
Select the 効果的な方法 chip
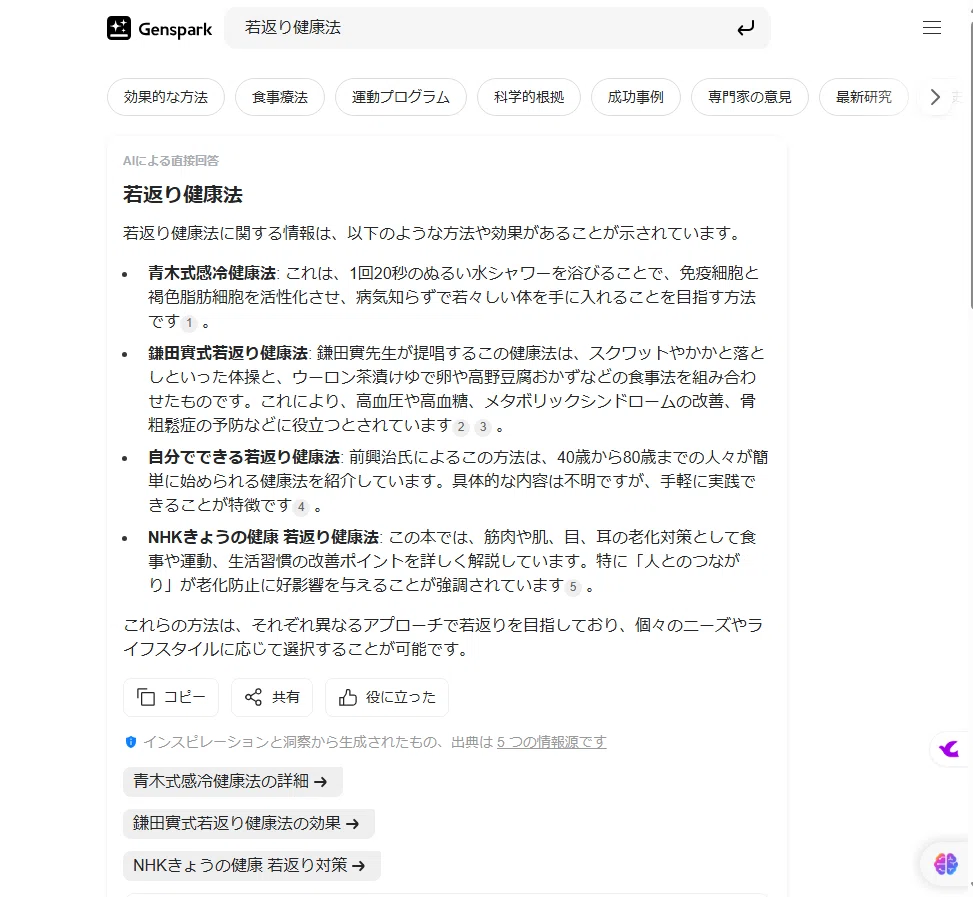coord(166,97)
